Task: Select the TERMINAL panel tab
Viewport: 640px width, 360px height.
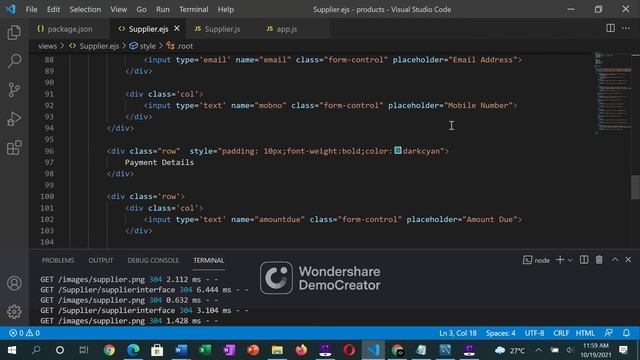Action: tap(209, 260)
